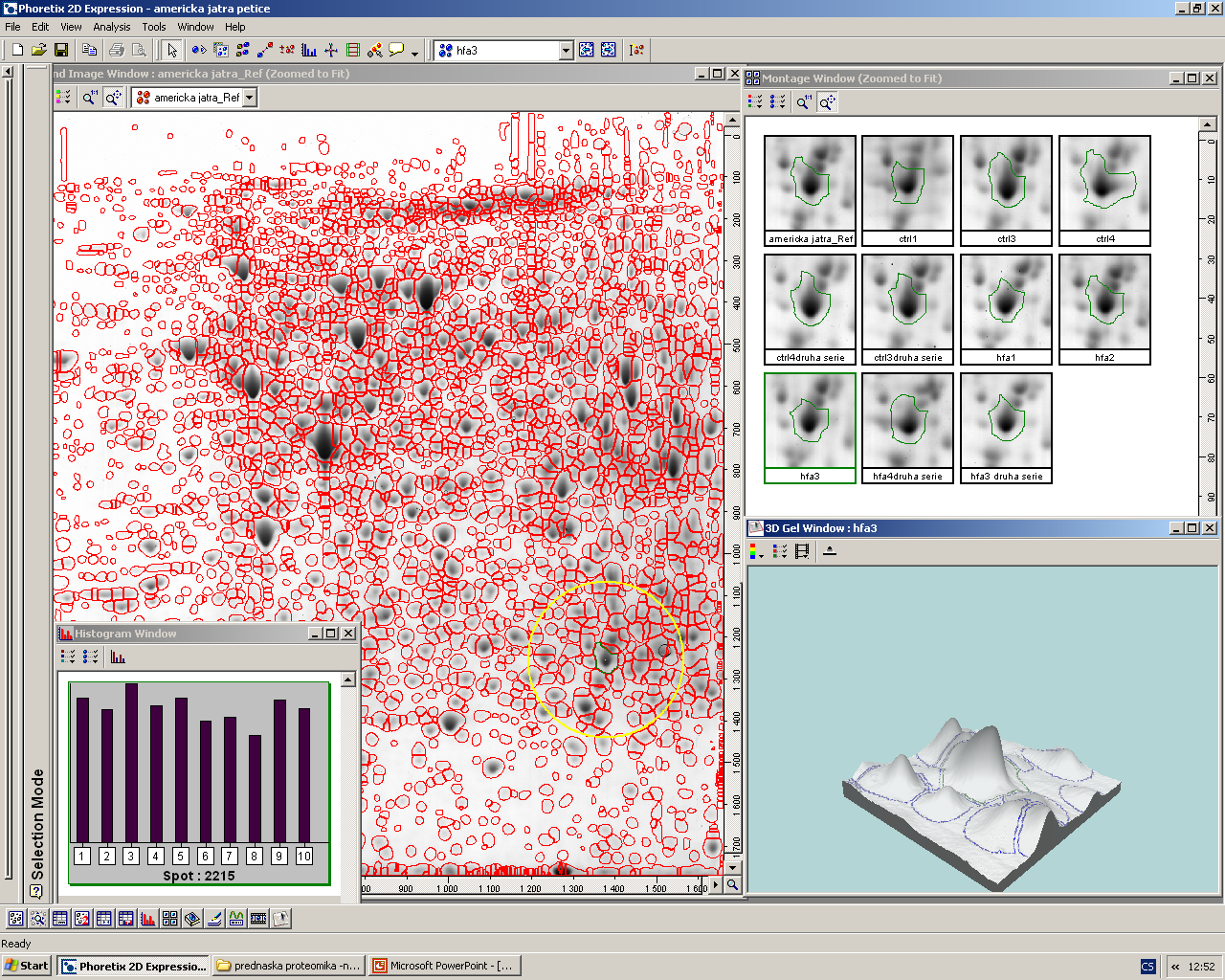Open the Window menu
The width and height of the screenshot is (1225, 980).
coord(195,27)
